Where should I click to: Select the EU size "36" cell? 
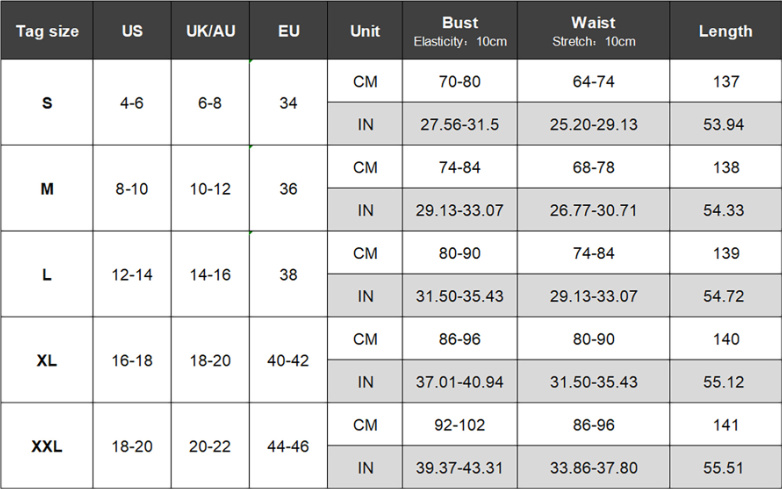click(289, 189)
